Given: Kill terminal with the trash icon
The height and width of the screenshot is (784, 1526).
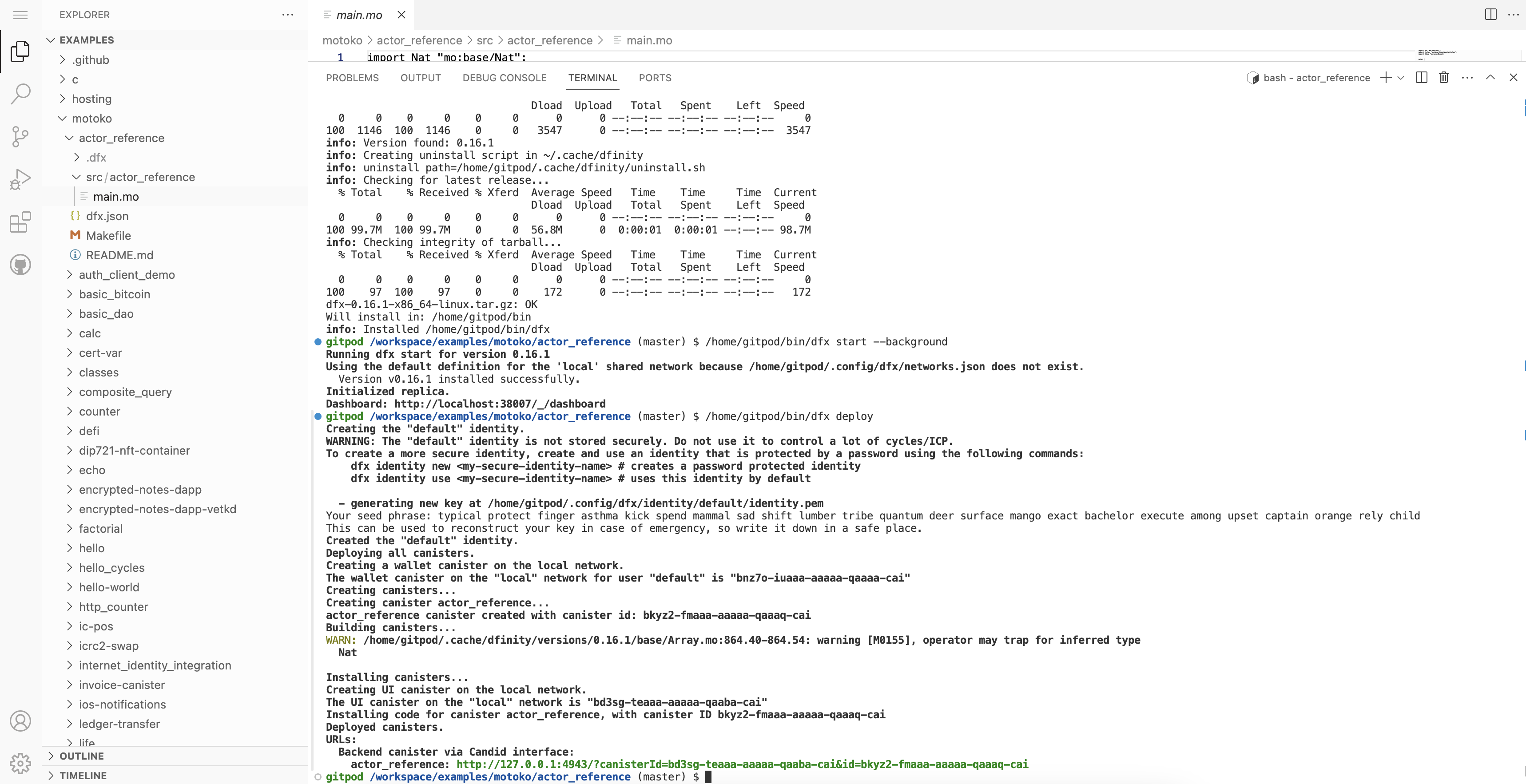Looking at the screenshot, I should [x=1444, y=78].
